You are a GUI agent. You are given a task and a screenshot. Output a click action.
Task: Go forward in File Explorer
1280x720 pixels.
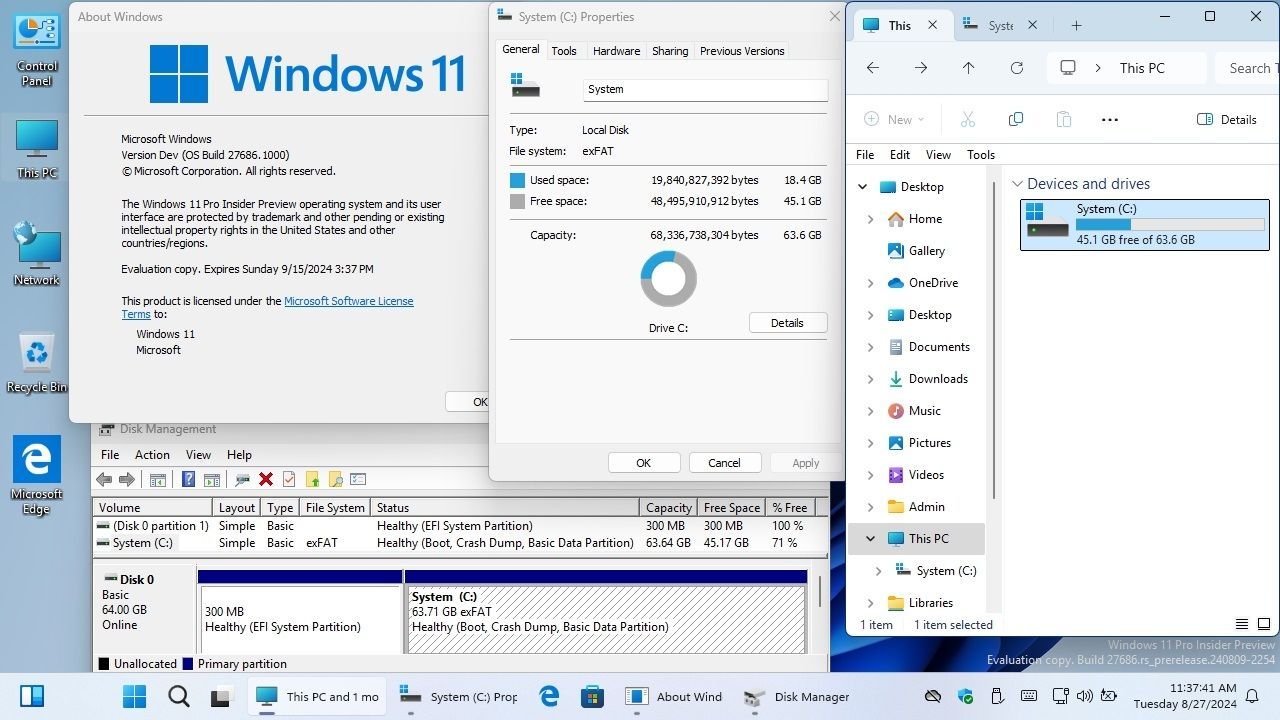pos(921,68)
